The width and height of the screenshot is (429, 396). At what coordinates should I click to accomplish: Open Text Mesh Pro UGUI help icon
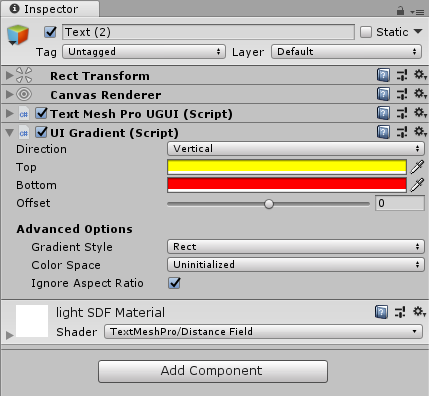[x=383, y=113]
